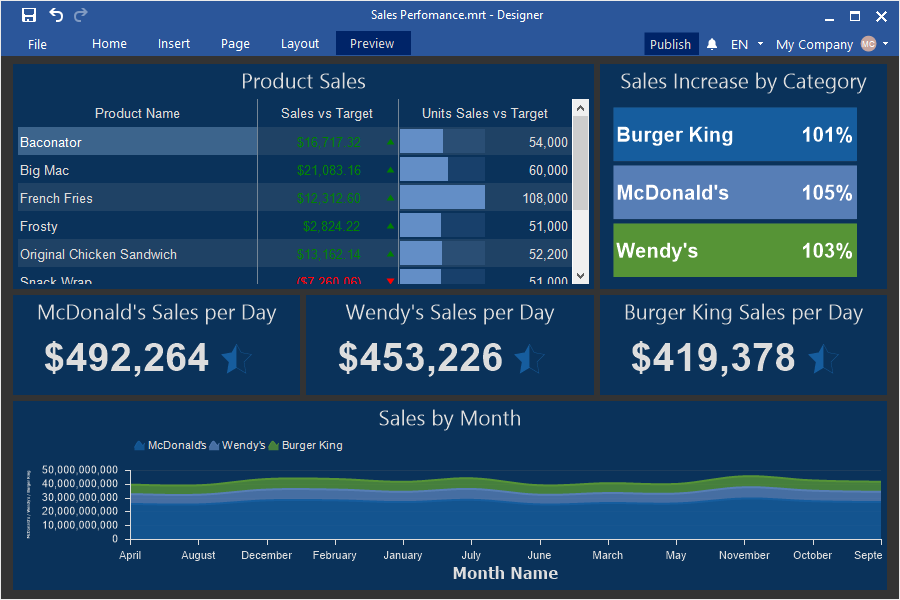Toggle McDonald's series in chart legend

(x=170, y=445)
